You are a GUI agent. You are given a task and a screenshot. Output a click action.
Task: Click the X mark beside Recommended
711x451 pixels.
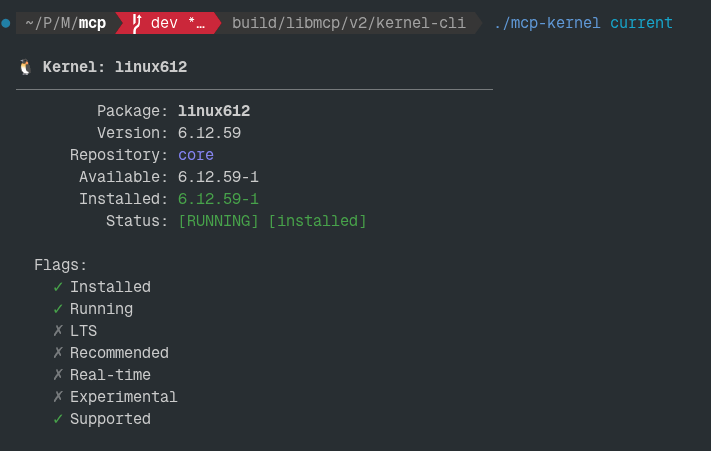[x=58, y=353]
